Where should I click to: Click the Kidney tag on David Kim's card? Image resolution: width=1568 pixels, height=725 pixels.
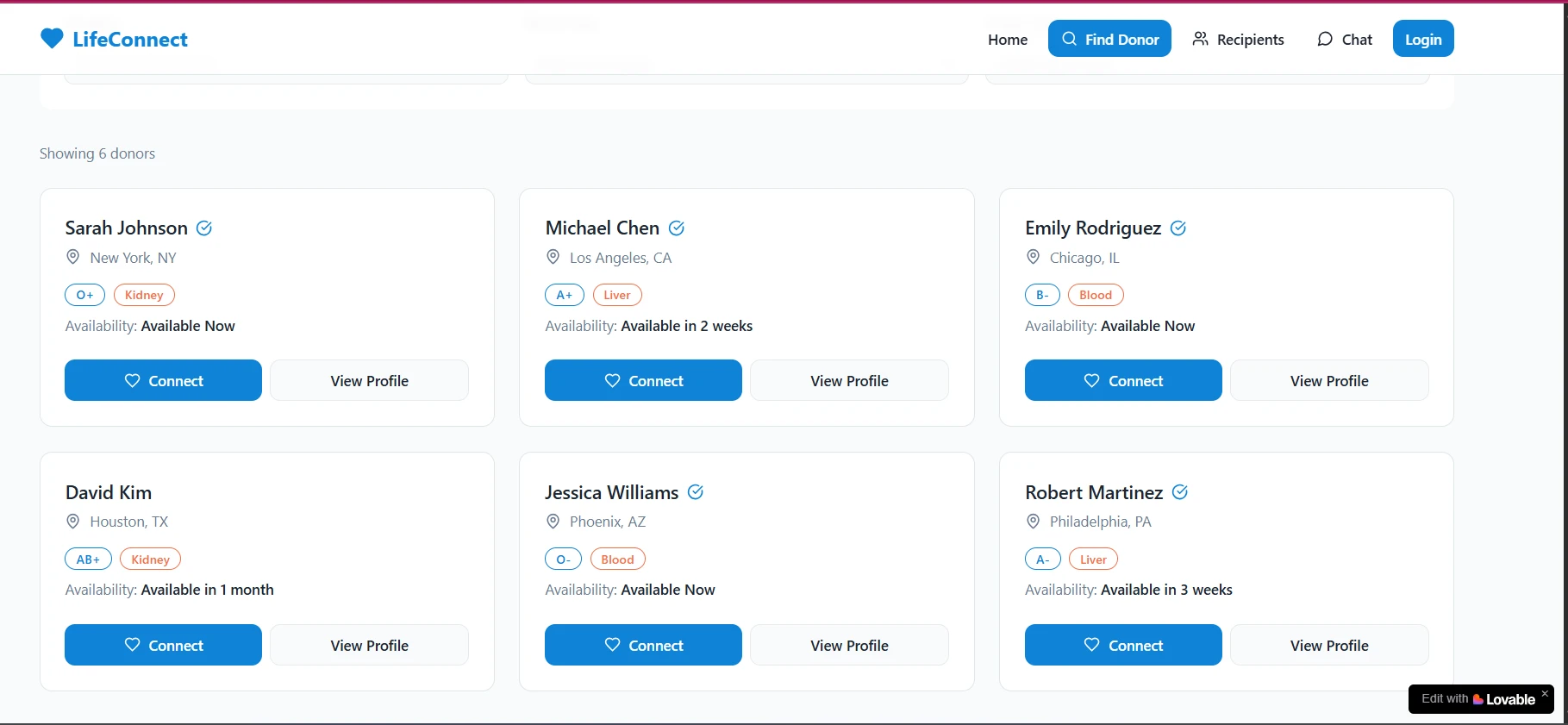(150, 559)
